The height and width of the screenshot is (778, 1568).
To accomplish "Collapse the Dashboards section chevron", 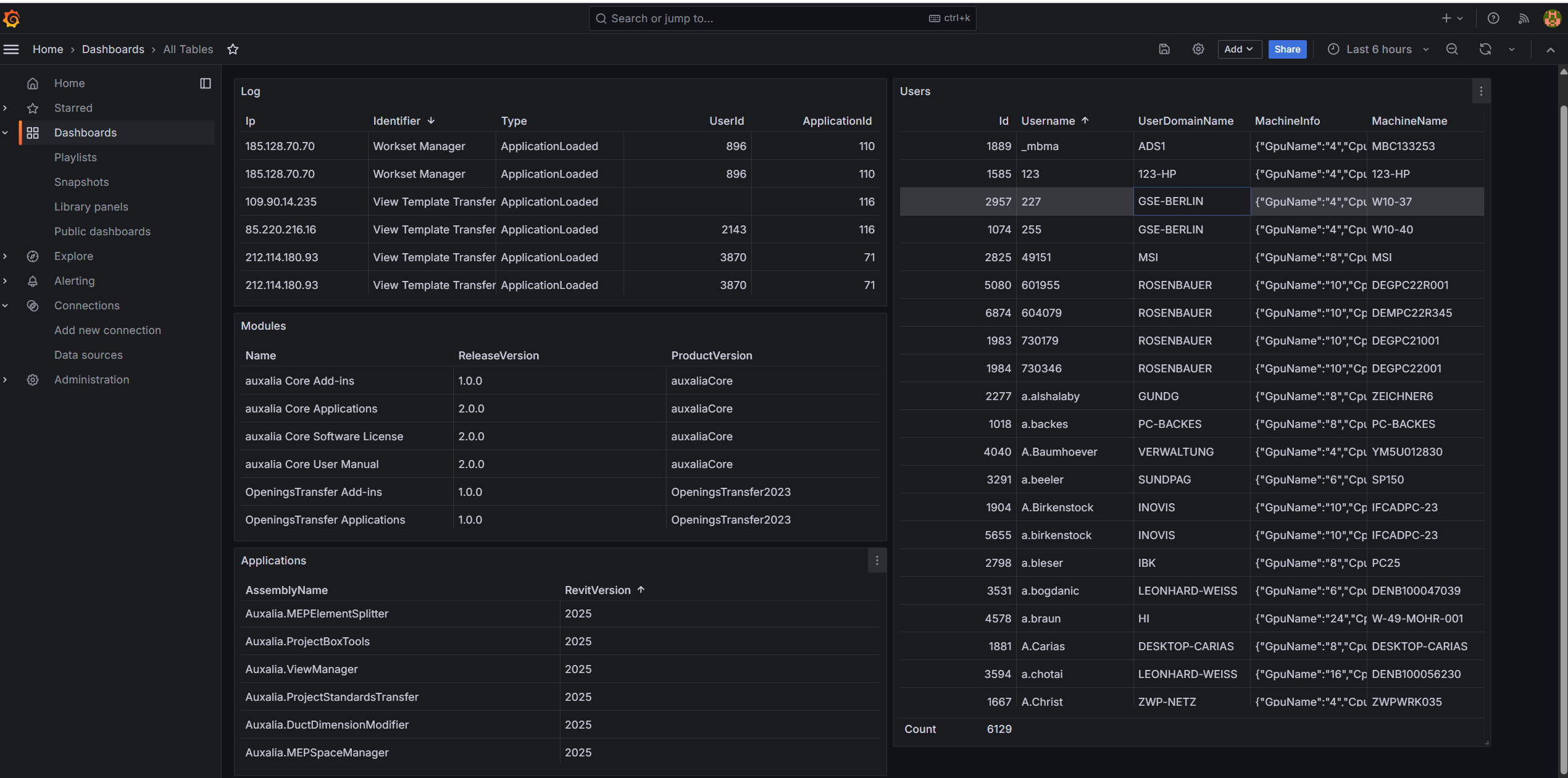I will (x=6, y=133).
